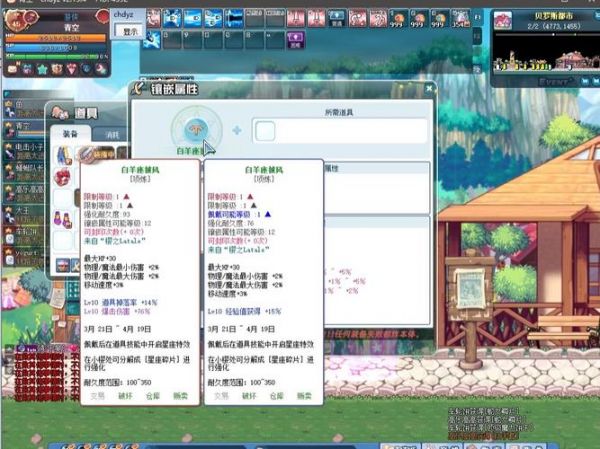Click the star icon below the status bars

coord(42,69)
